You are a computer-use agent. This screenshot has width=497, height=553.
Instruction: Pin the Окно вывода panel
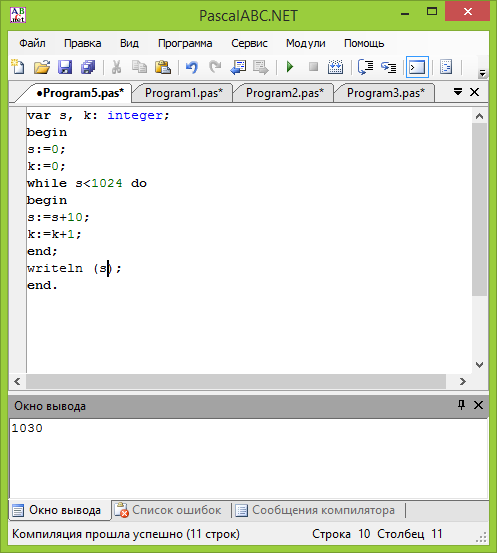pyautogui.click(x=461, y=405)
